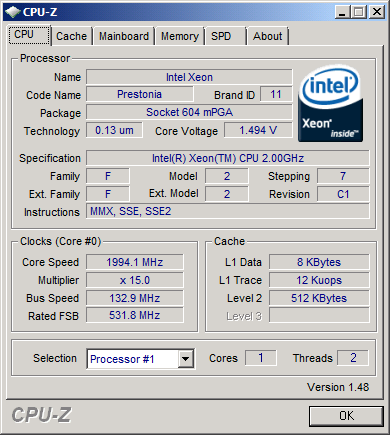Viewport: 390px width, 435px height.
Task: Click the 1.494 V core voltage value
Action: 258,130
